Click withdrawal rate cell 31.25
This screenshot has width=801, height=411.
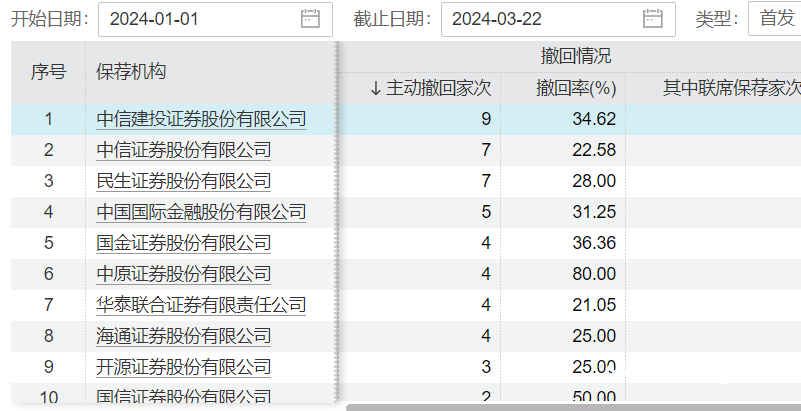click(x=594, y=212)
